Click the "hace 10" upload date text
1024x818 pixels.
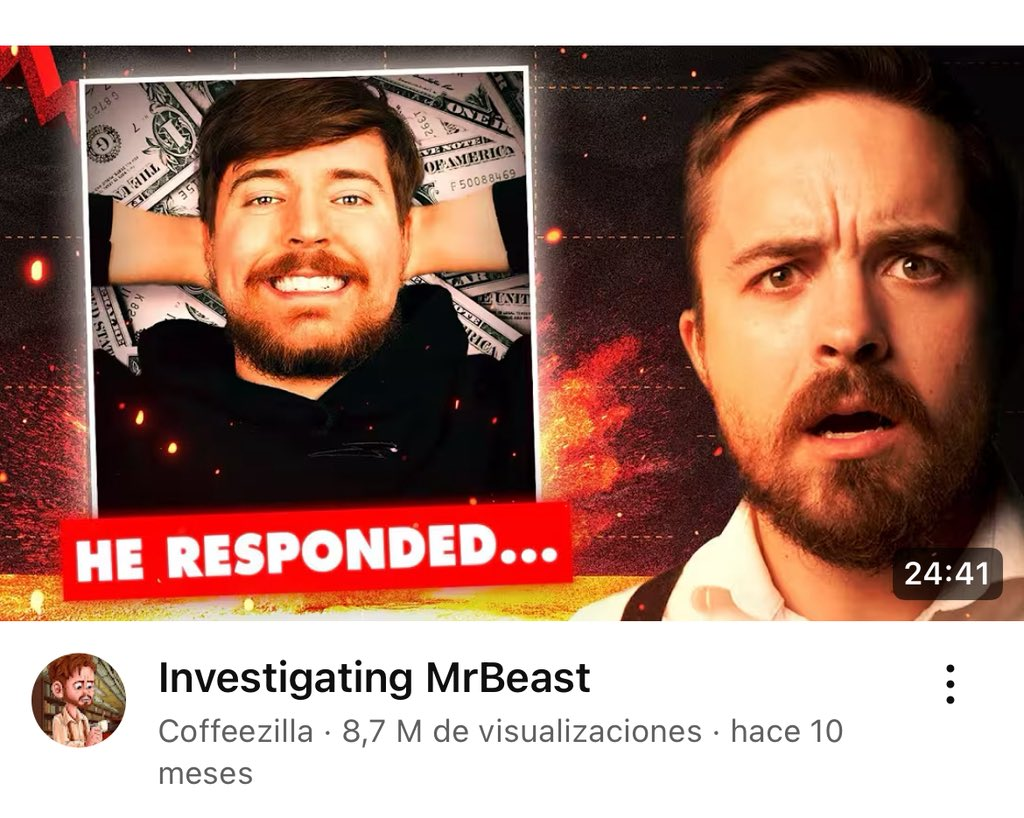787,731
